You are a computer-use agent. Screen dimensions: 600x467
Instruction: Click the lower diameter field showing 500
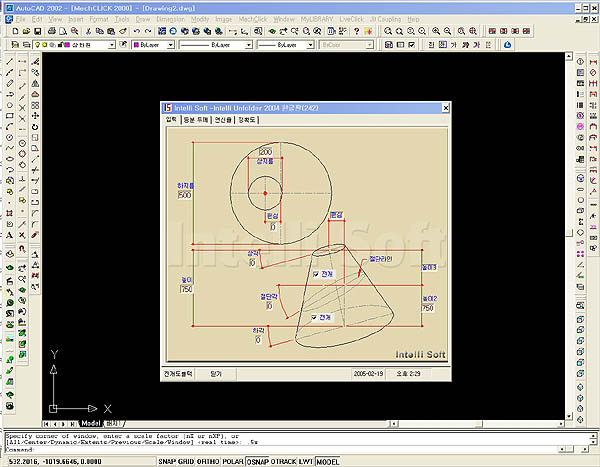(184, 195)
